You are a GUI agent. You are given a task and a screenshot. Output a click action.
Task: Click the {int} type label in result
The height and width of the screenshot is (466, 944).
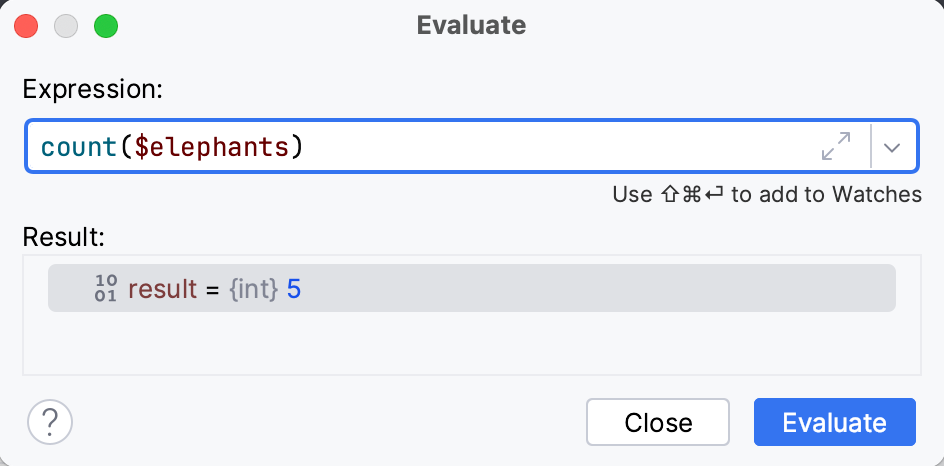(x=254, y=290)
